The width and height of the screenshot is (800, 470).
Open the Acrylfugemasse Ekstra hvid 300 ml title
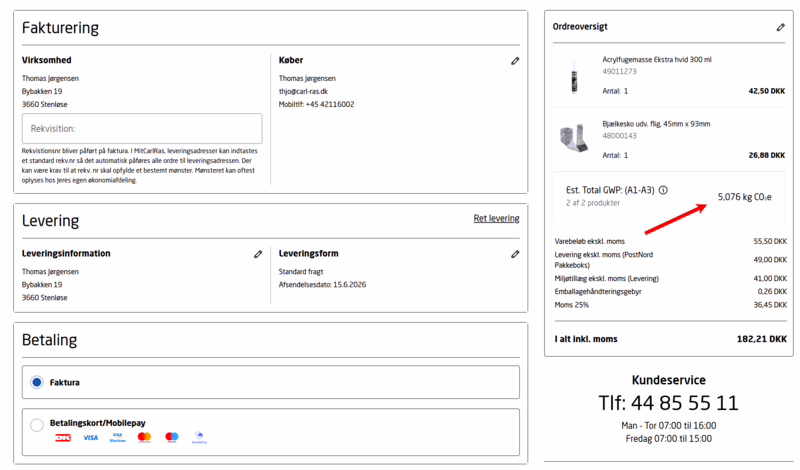click(657, 60)
